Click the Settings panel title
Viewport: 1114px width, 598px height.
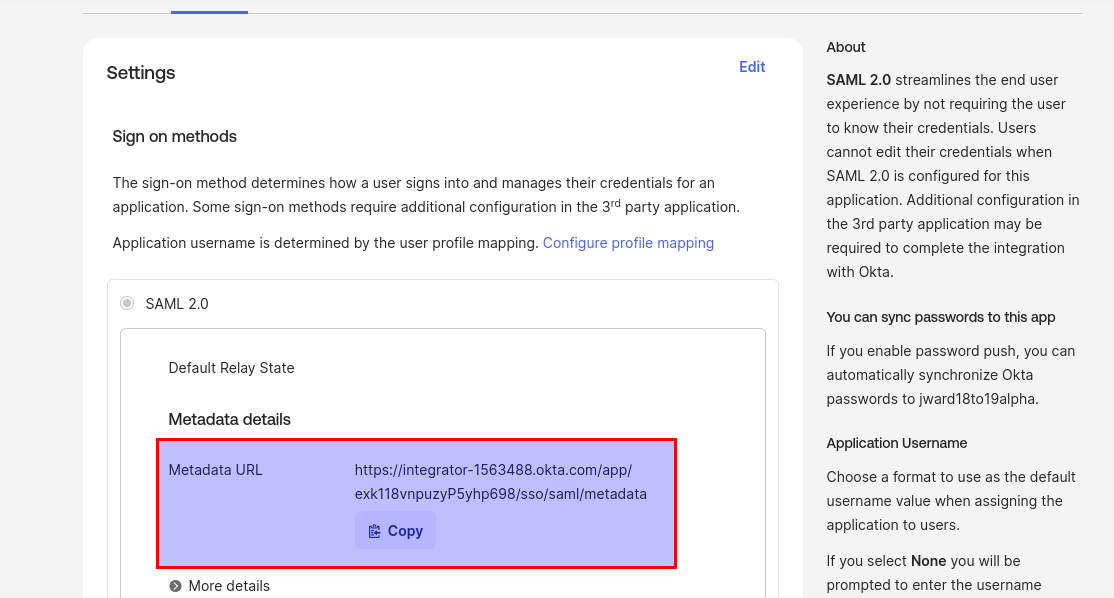click(140, 73)
